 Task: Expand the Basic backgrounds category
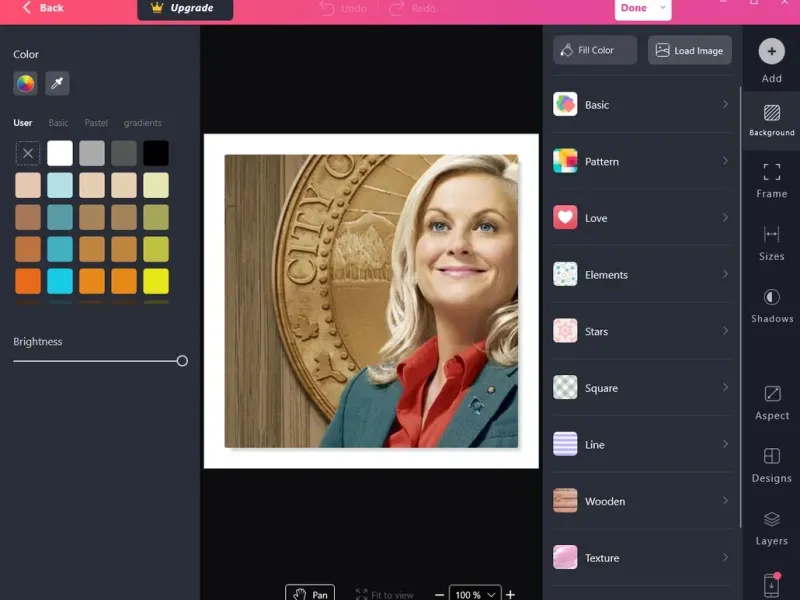coord(642,105)
